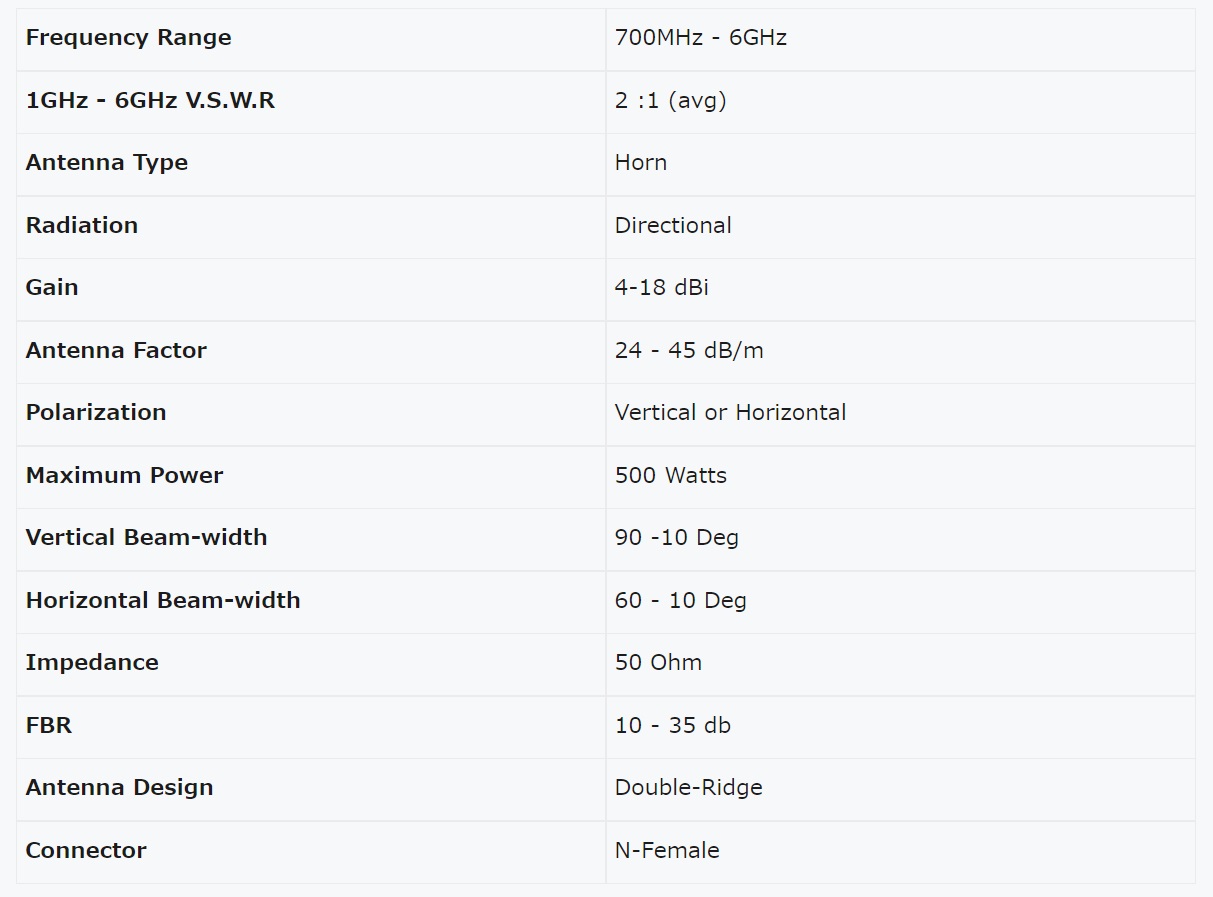Select the 4-18 dBi value
The image size is (1213, 897).
(x=661, y=288)
